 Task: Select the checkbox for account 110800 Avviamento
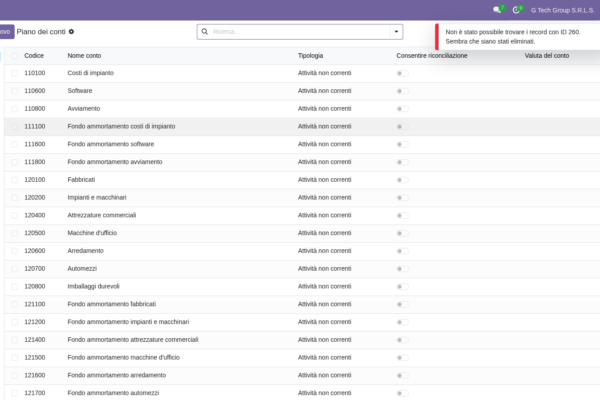(x=15, y=109)
